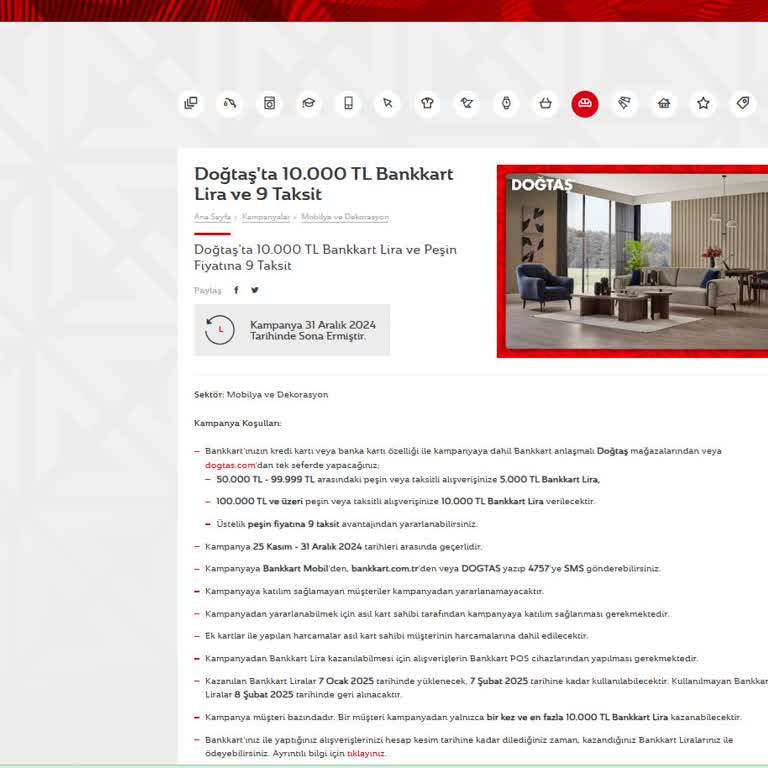The width and height of the screenshot is (768, 768).
Task: Click the campaign ended clock icon
Action: coord(219,330)
